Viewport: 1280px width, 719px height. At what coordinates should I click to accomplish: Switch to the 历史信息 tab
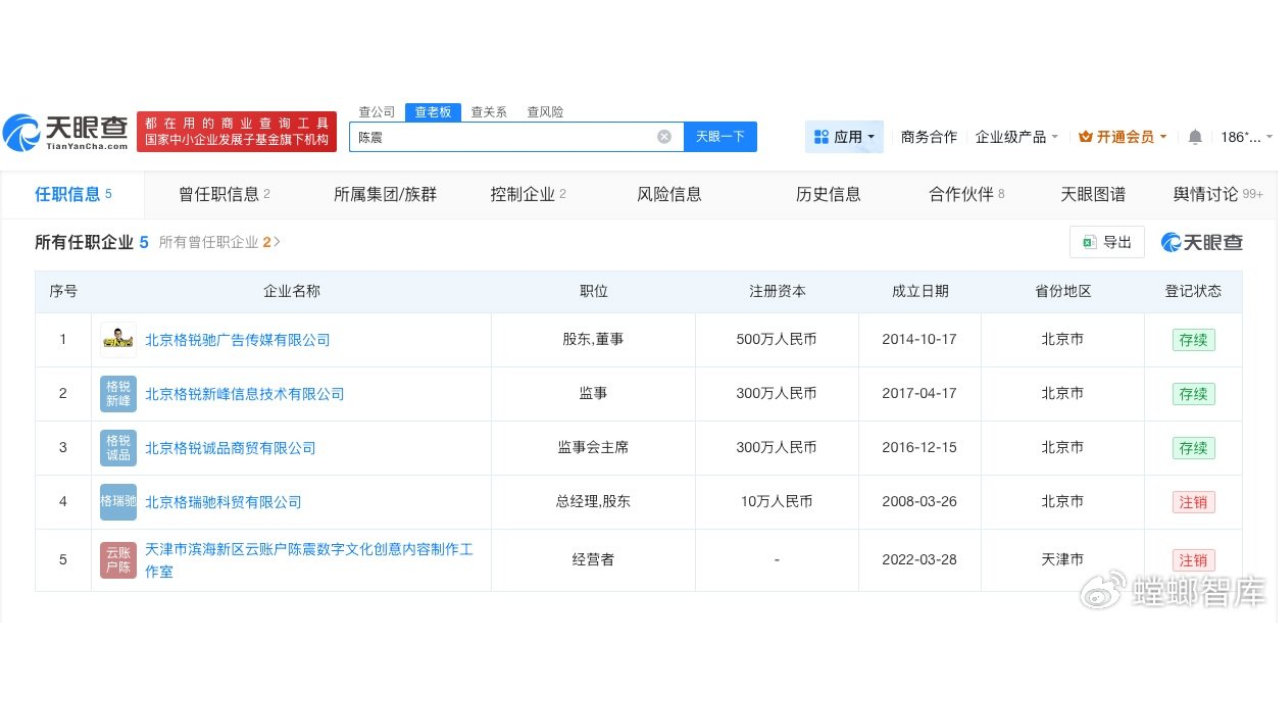(x=828, y=194)
